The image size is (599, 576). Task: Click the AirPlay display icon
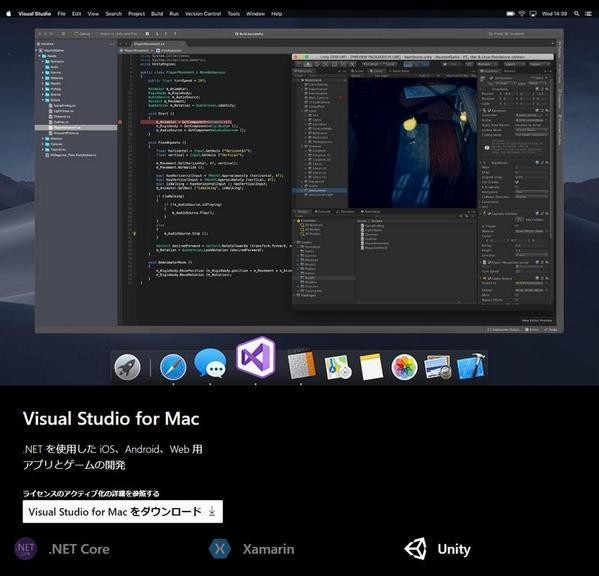coord(533,14)
